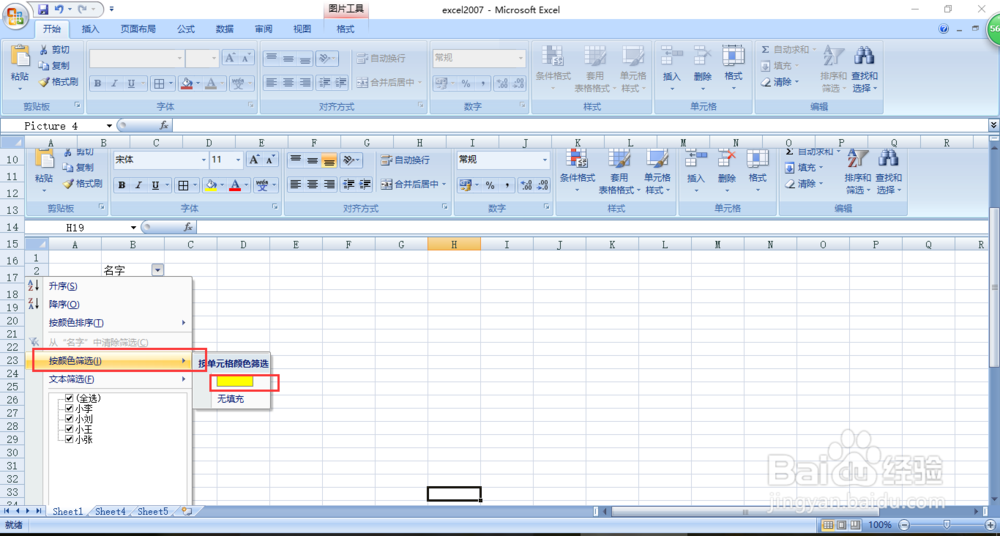Click Bold B button in main greyed ribbon
Screen dimensions: 1000x536
click(x=98, y=84)
